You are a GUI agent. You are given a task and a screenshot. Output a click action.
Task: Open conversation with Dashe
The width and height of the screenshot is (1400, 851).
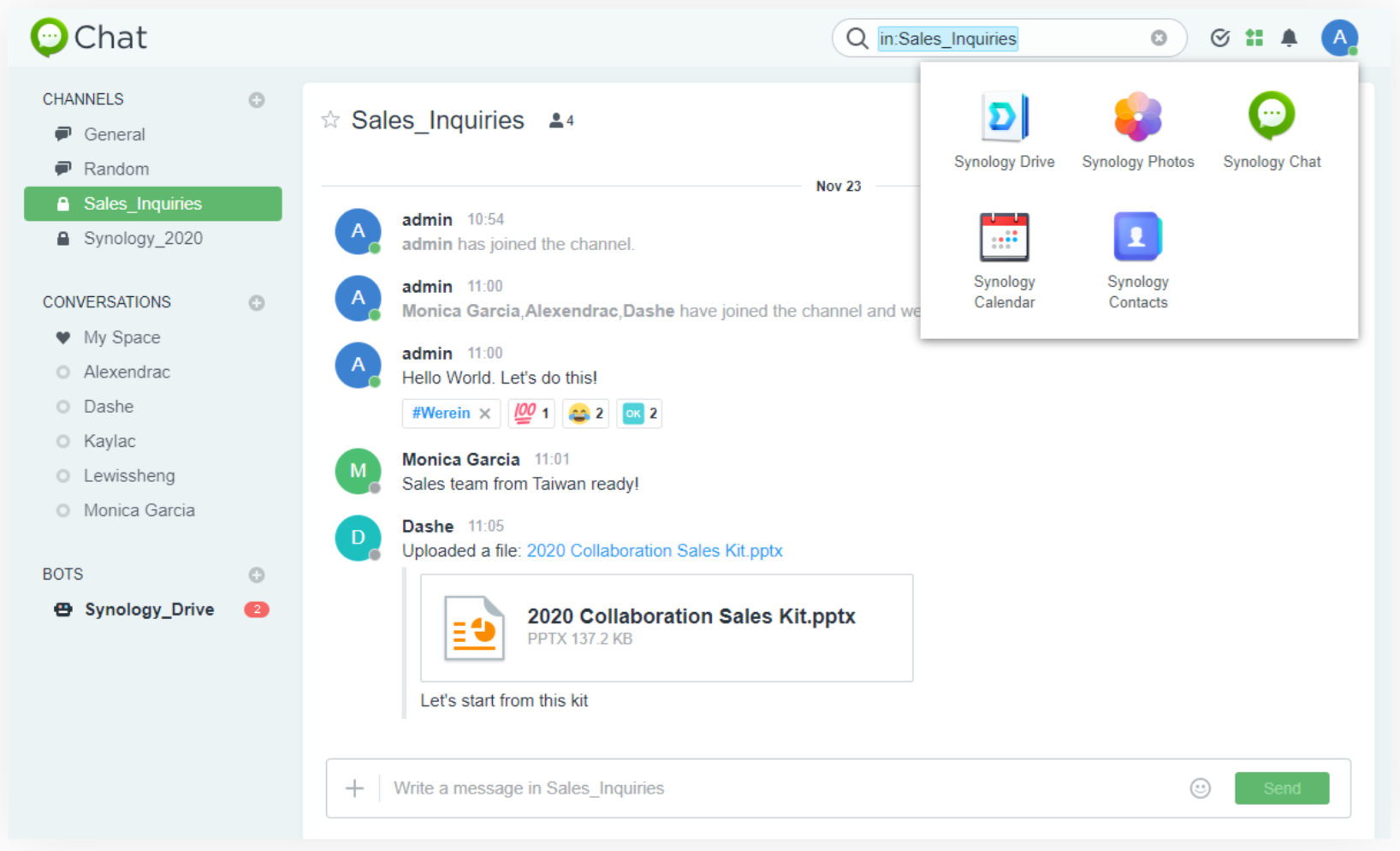(x=153, y=407)
